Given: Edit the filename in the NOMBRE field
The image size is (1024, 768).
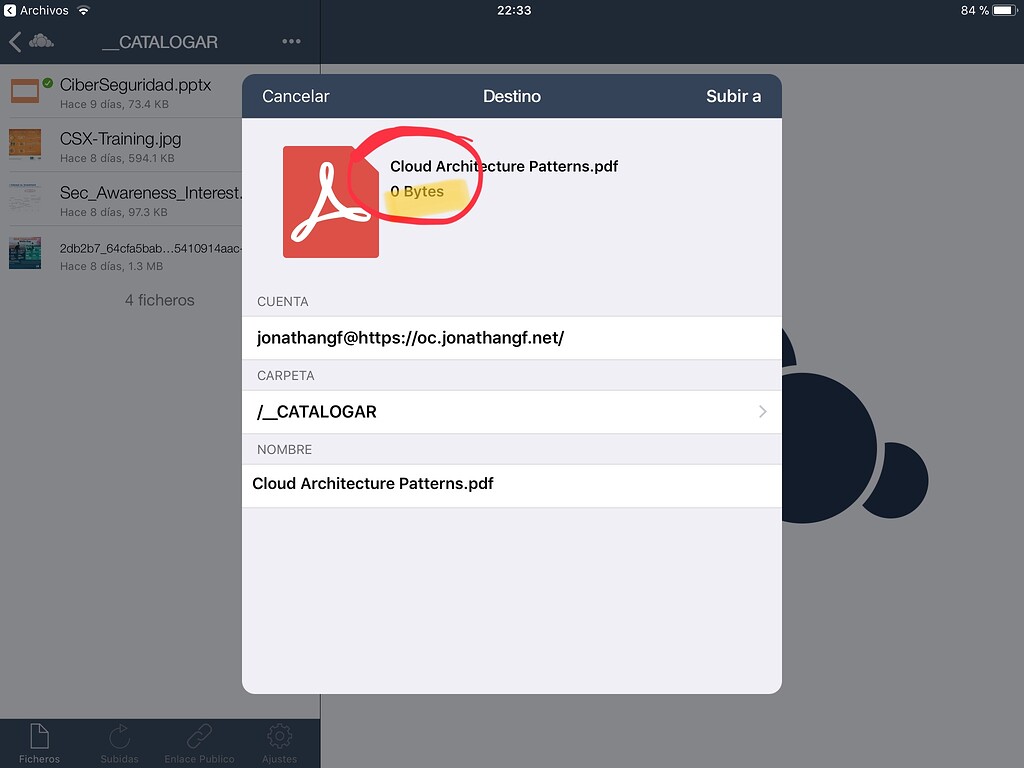Looking at the screenshot, I should coord(512,483).
